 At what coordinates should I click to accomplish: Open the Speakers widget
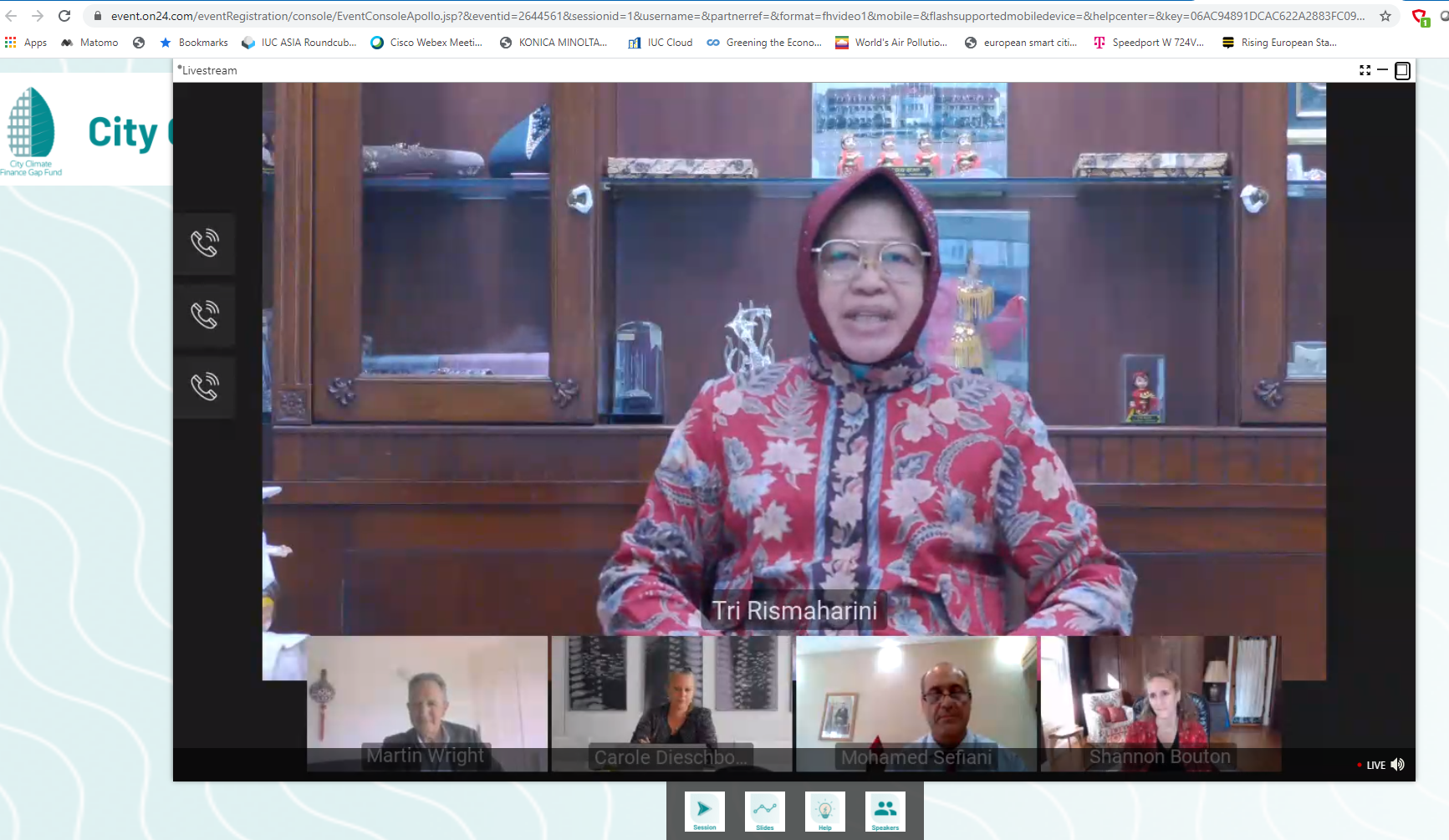point(885,811)
